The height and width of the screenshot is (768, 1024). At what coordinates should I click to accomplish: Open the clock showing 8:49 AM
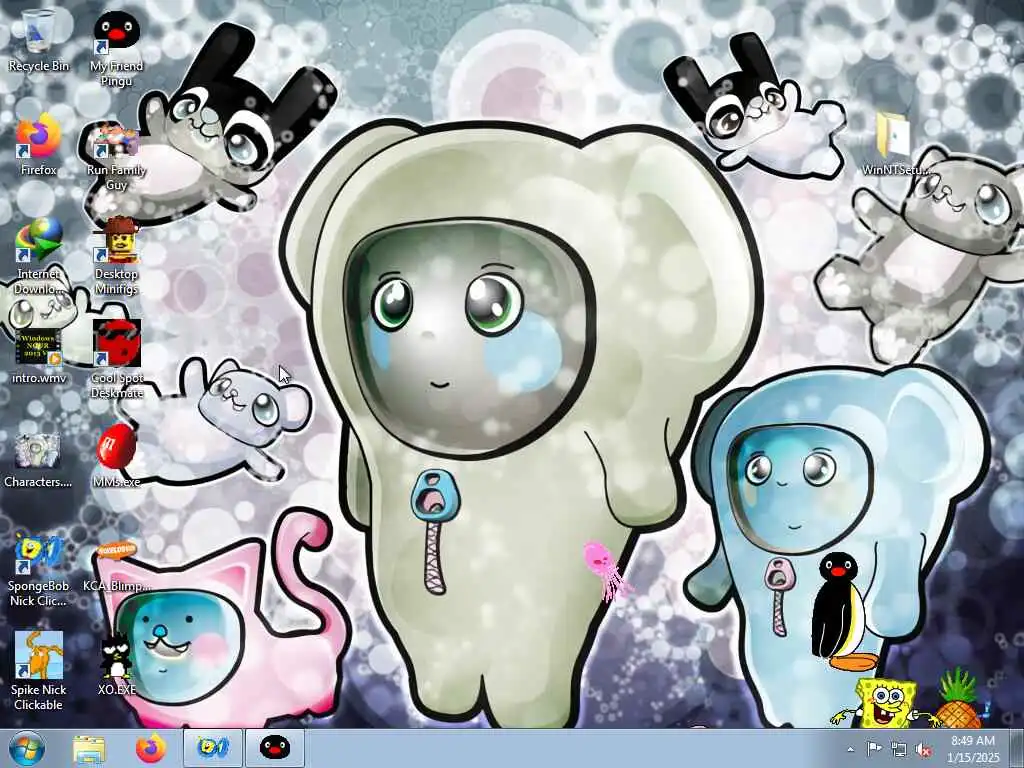973,749
